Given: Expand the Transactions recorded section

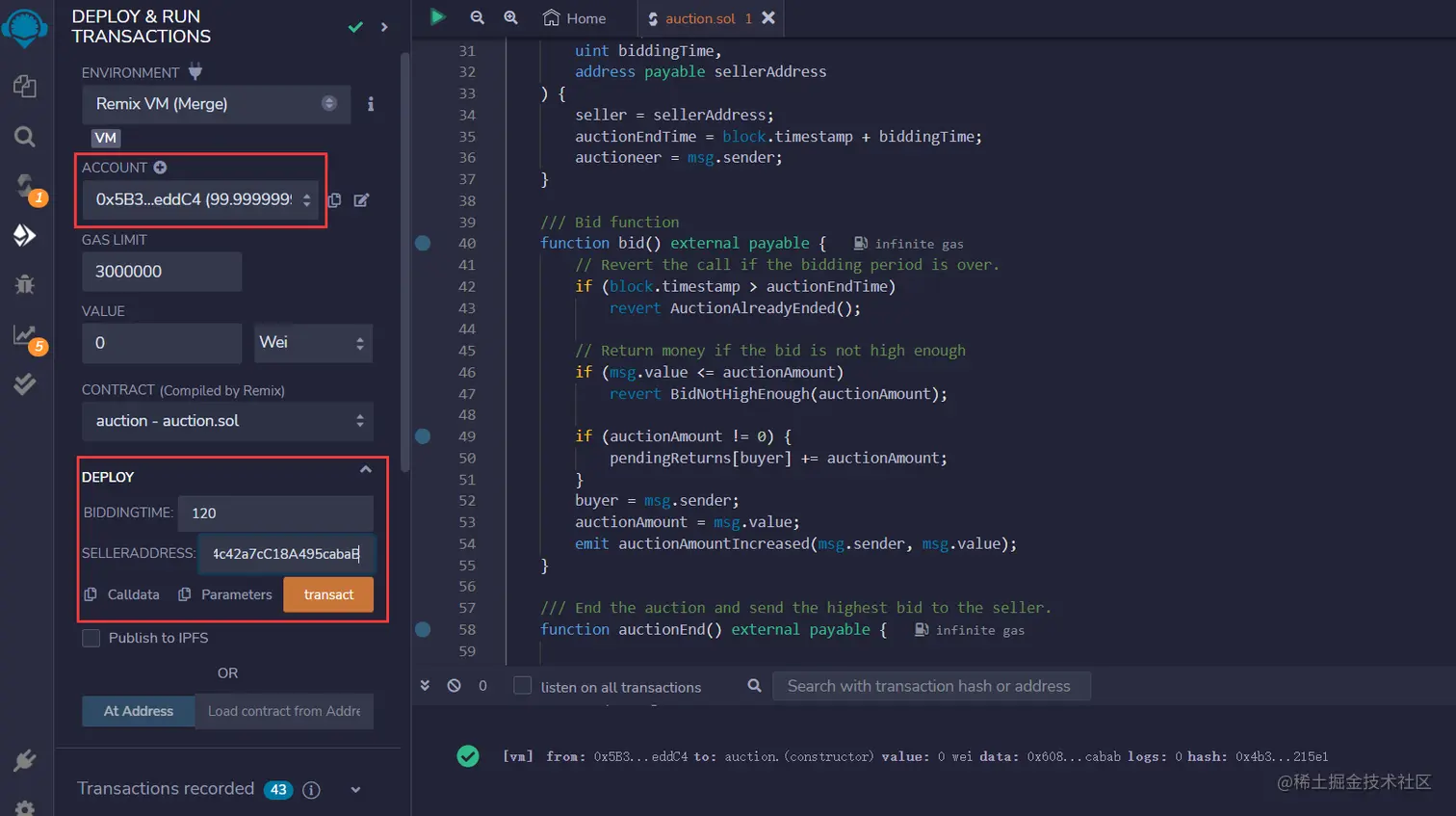Looking at the screenshot, I should click(x=355, y=790).
